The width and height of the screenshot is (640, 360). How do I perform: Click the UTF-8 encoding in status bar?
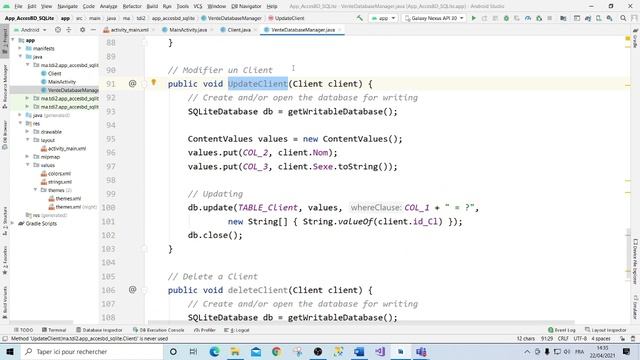point(580,339)
